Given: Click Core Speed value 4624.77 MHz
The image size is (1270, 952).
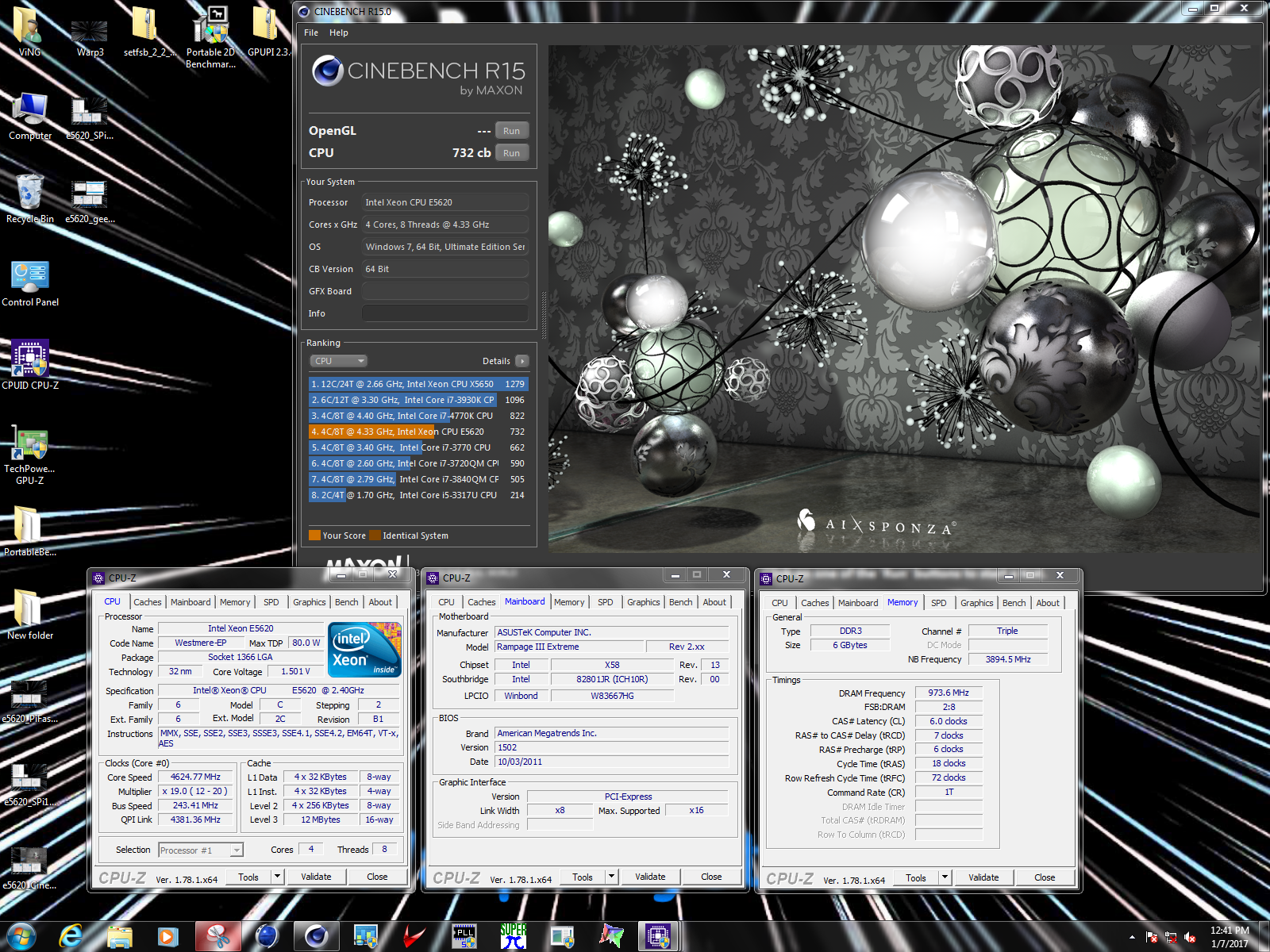Looking at the screenshot, I should [x=196, y=777].
